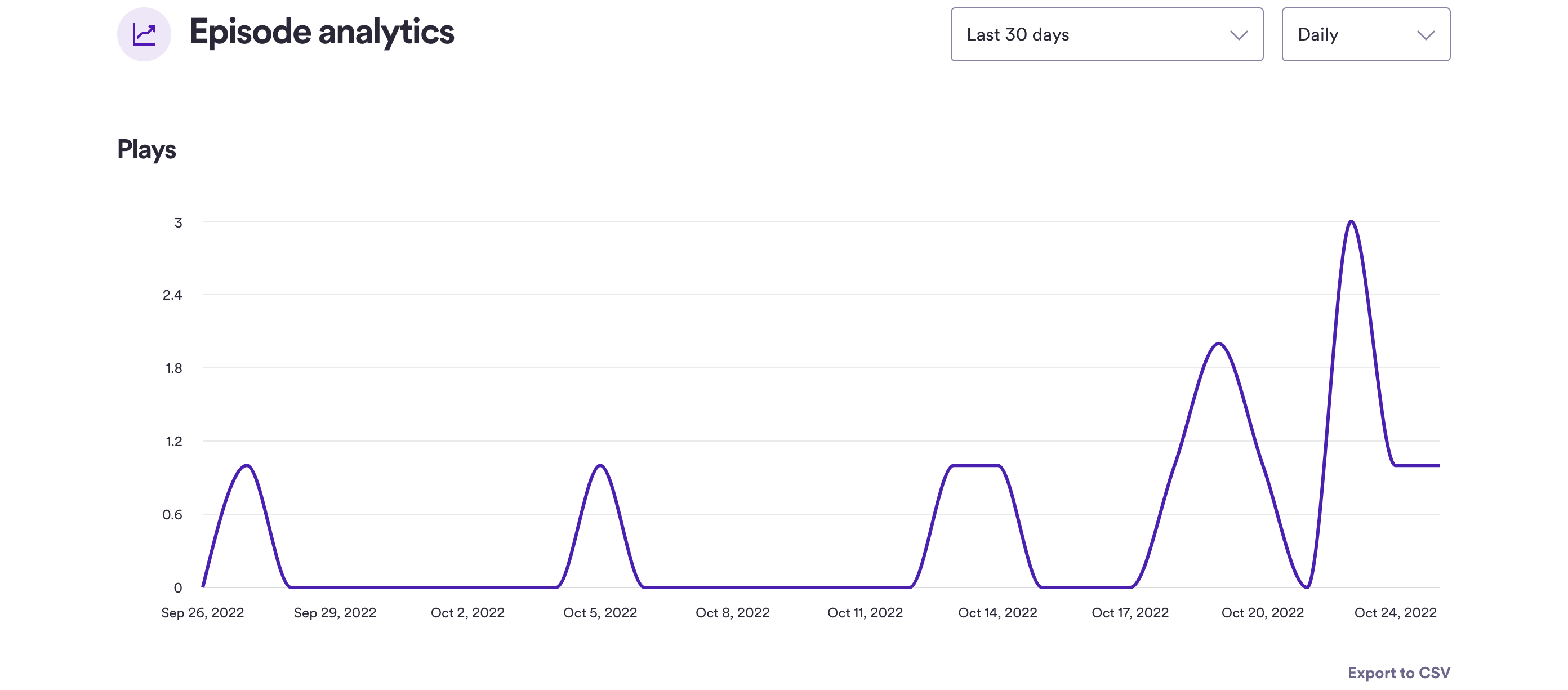This screenshot has width=1568, height=690.
Task: Click the Episode analytics chart icon
Action: [144, 35]
